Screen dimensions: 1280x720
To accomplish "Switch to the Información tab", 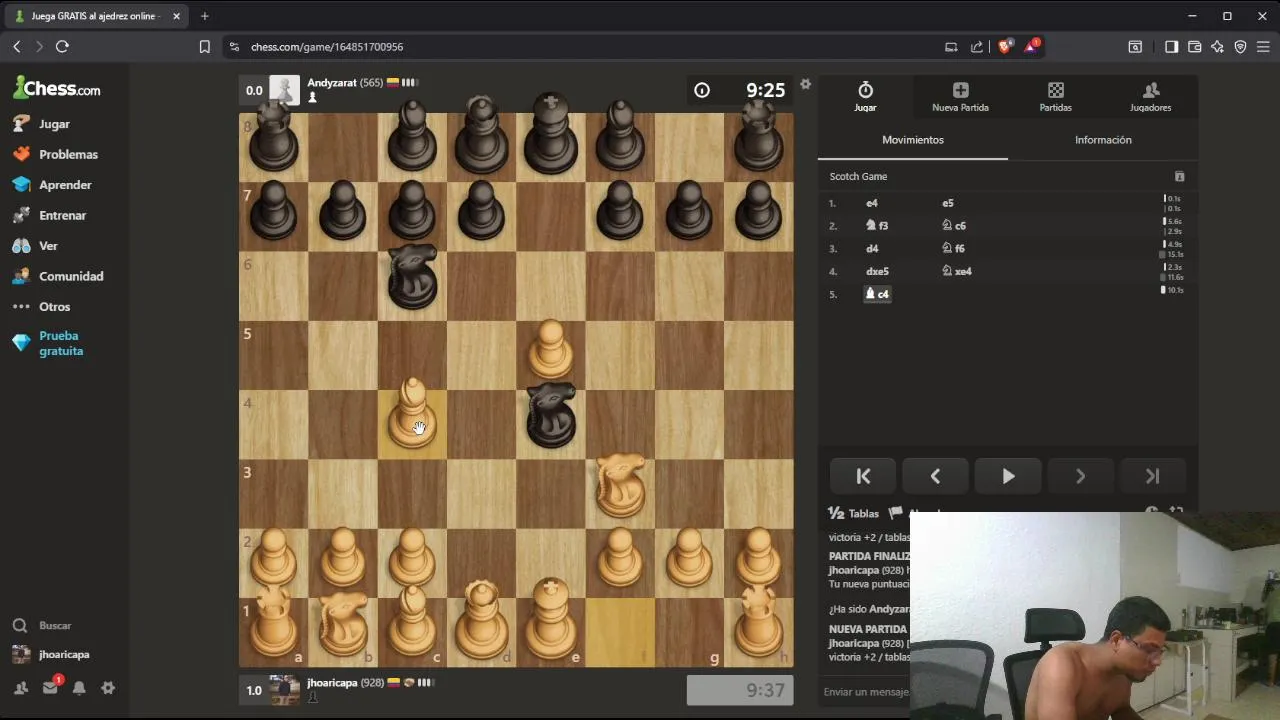I will (1103, 140).
